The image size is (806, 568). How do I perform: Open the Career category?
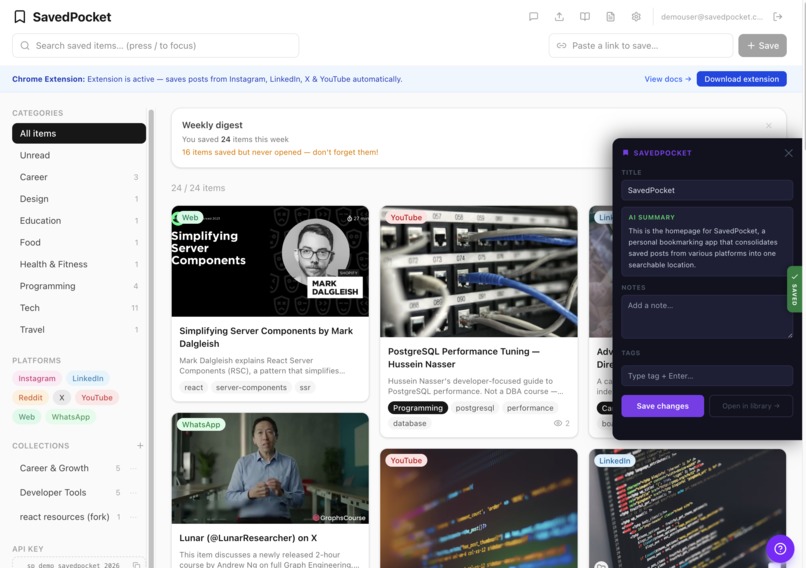[x=79, y=177]
